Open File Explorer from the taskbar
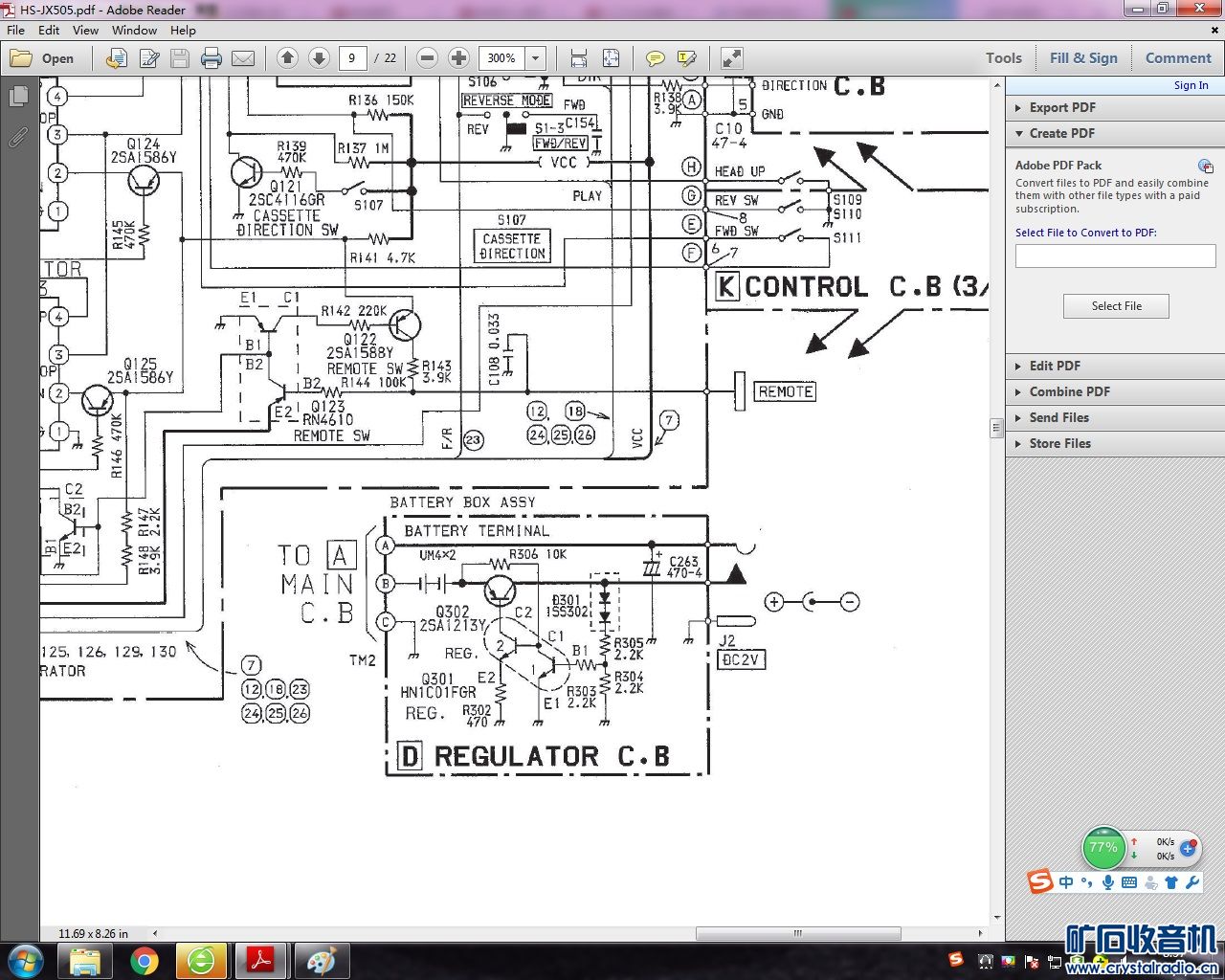This screenshot has width=1225, height=980. (x=85, y=961)
